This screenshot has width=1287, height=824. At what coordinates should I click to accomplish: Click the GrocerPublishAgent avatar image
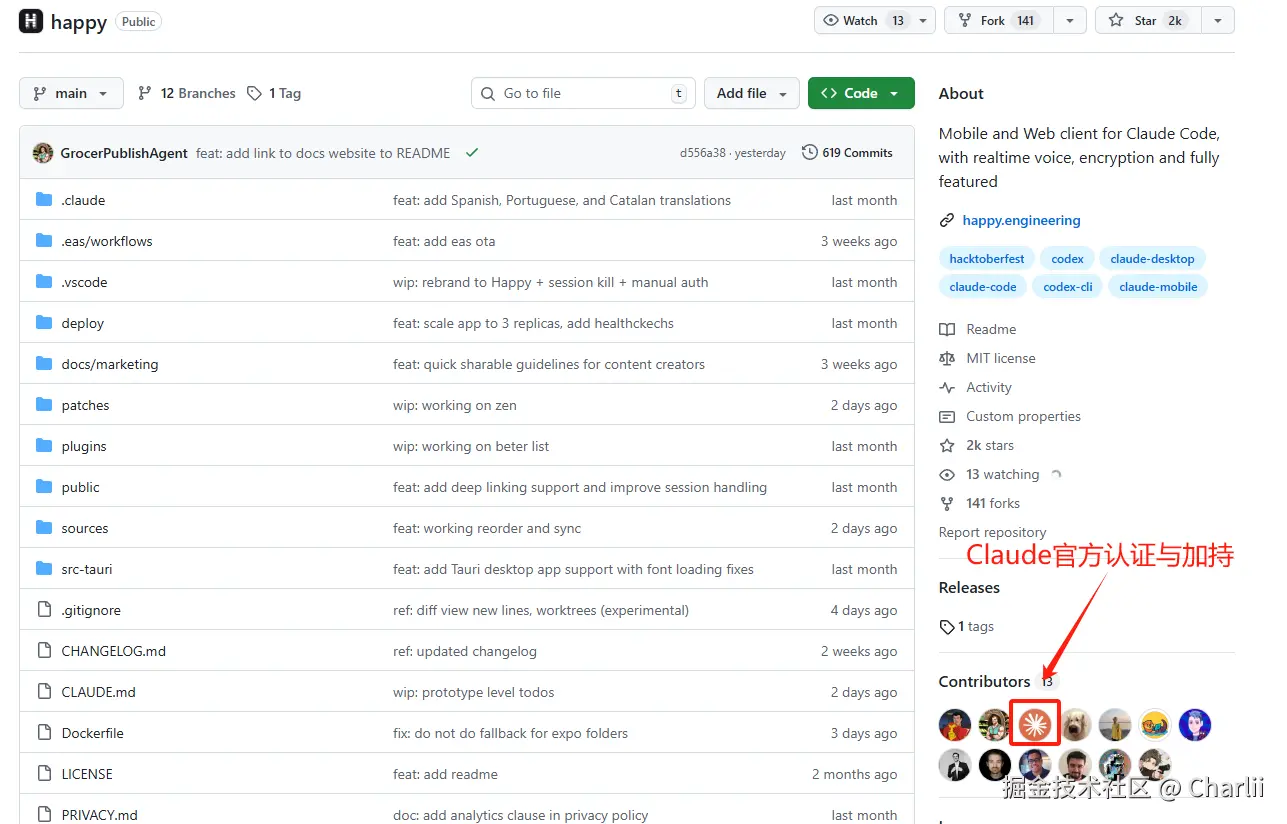pyautogui.click(x=43, y=153)
